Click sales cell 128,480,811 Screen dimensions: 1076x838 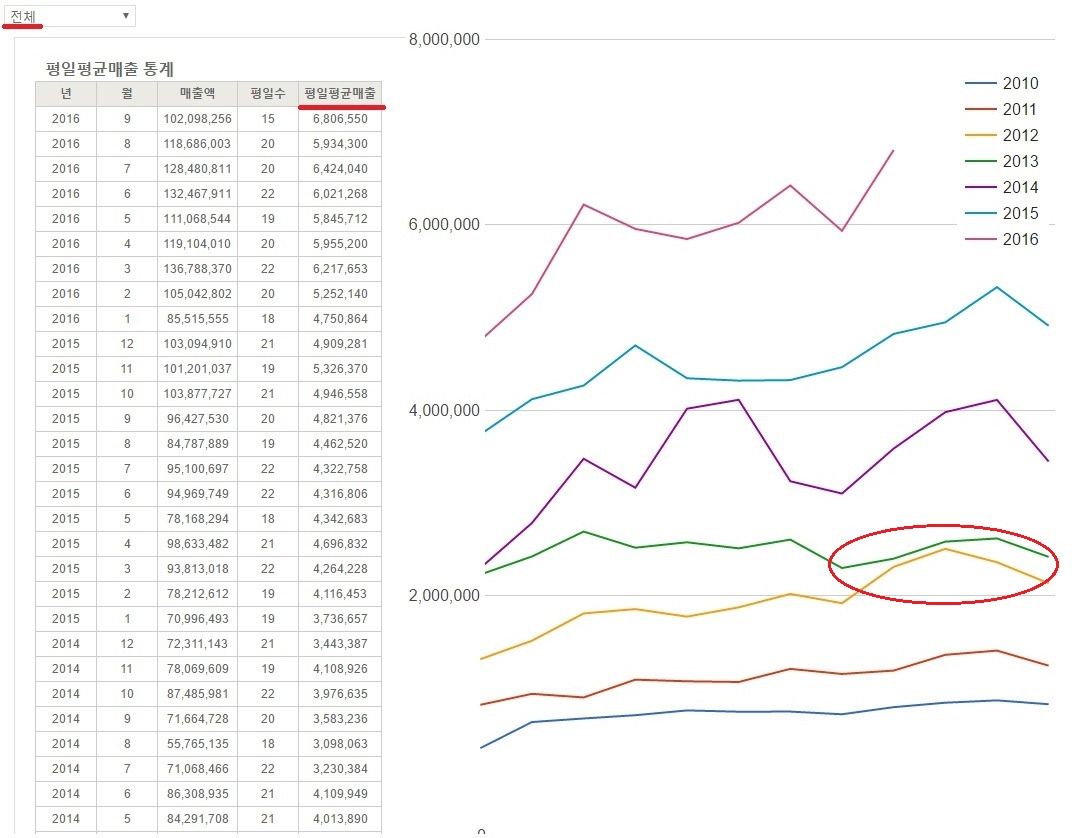coord(198,169)
